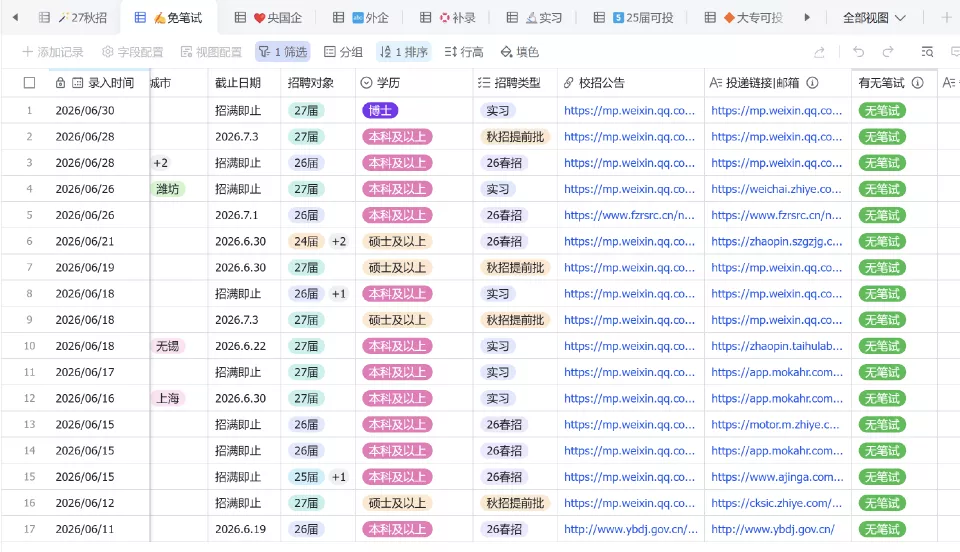Click 秋招提前批 tag in row 2
Image resolution: width=960 pixels, height=552 pixels.
(515, 137)
